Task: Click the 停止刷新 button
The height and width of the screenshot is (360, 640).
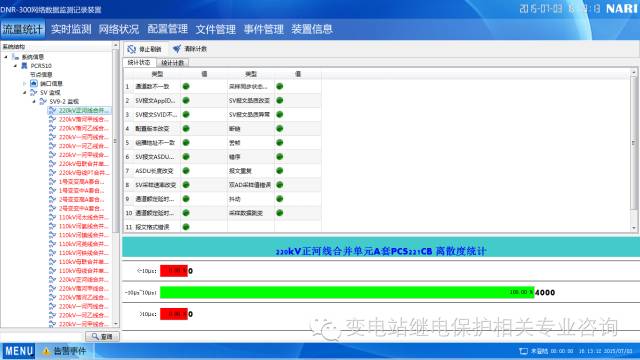Action: click(x=144, y=49)
